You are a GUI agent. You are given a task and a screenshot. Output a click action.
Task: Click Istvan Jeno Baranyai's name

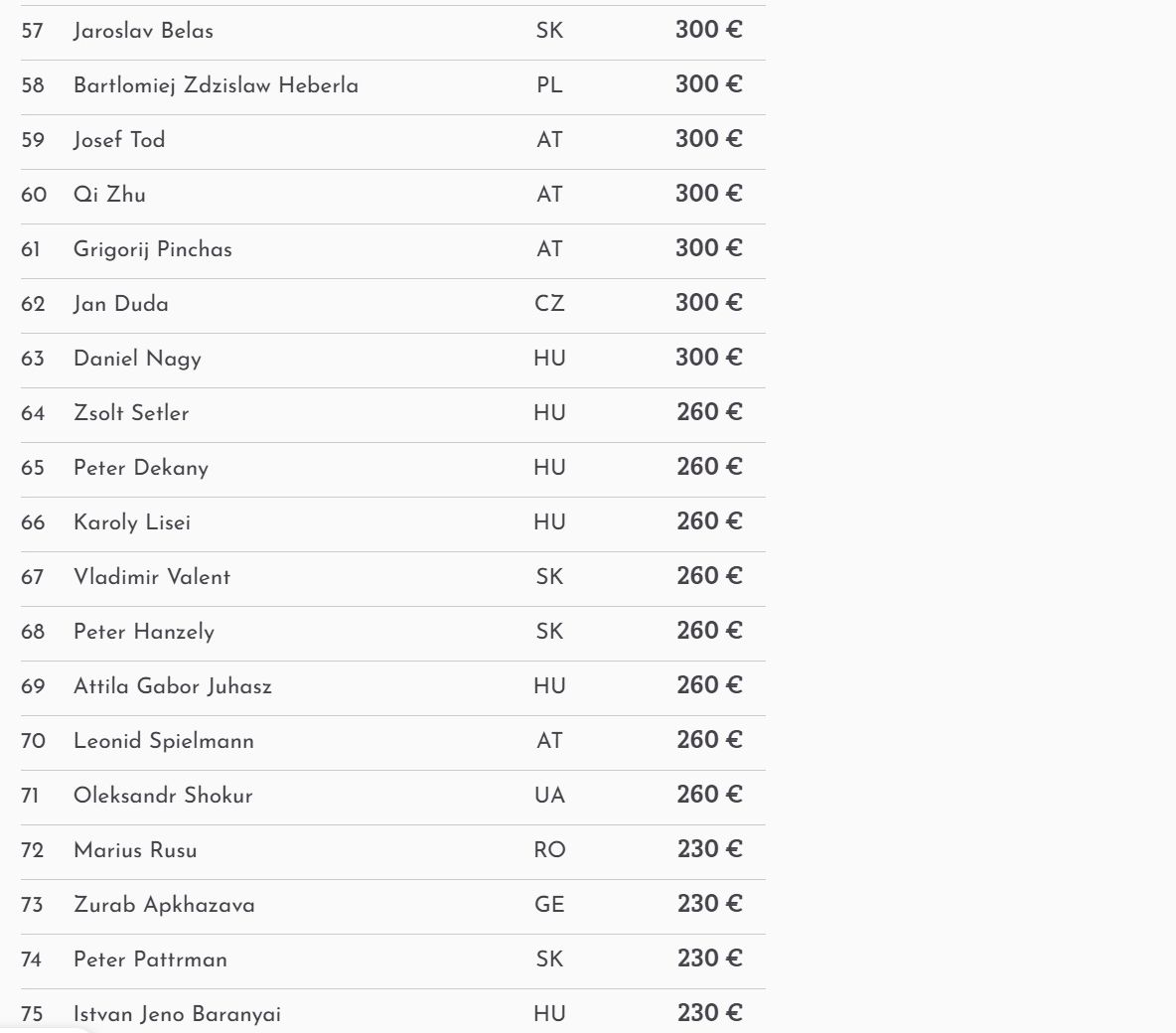point(177,1014)
